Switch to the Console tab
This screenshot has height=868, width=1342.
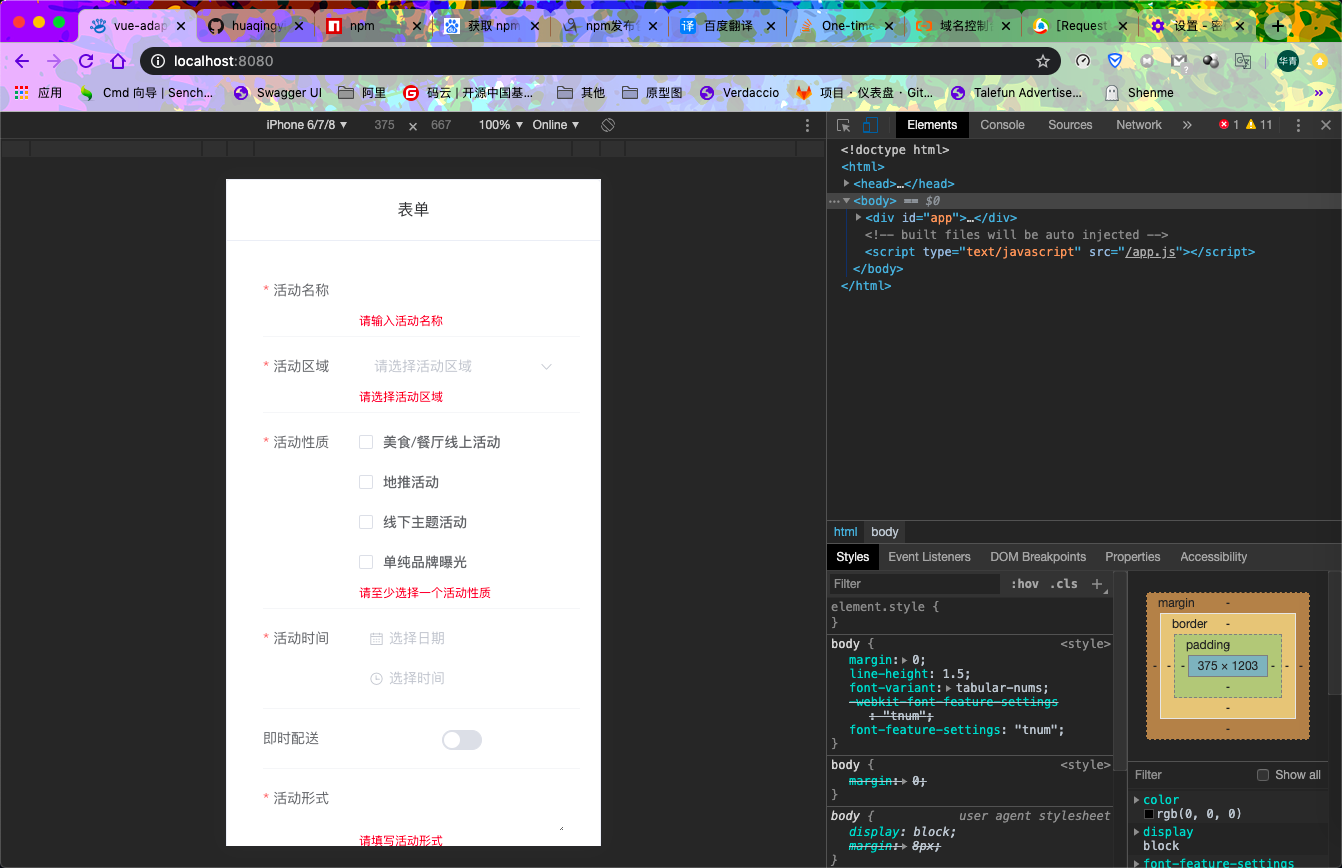tap(1002, 125)
